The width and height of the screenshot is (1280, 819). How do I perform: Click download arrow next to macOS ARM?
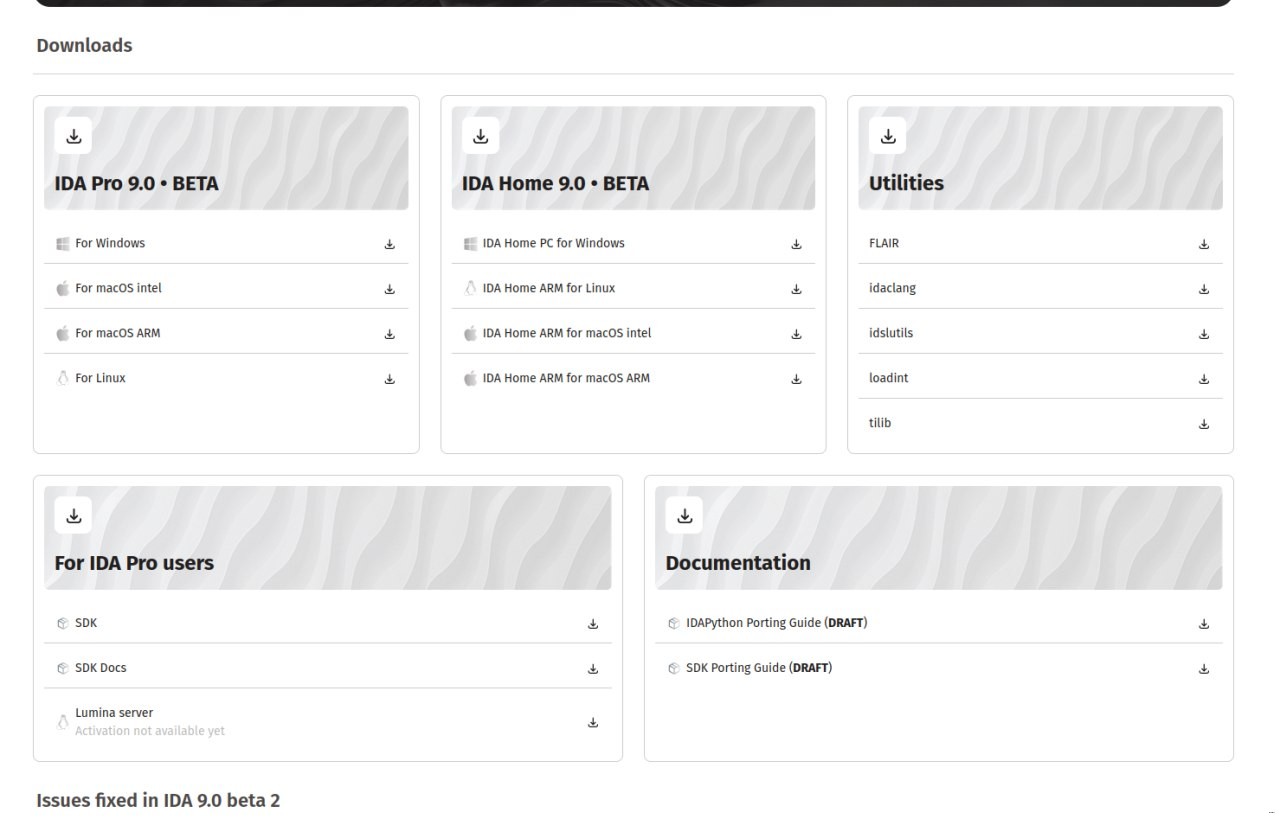(390, 334)
